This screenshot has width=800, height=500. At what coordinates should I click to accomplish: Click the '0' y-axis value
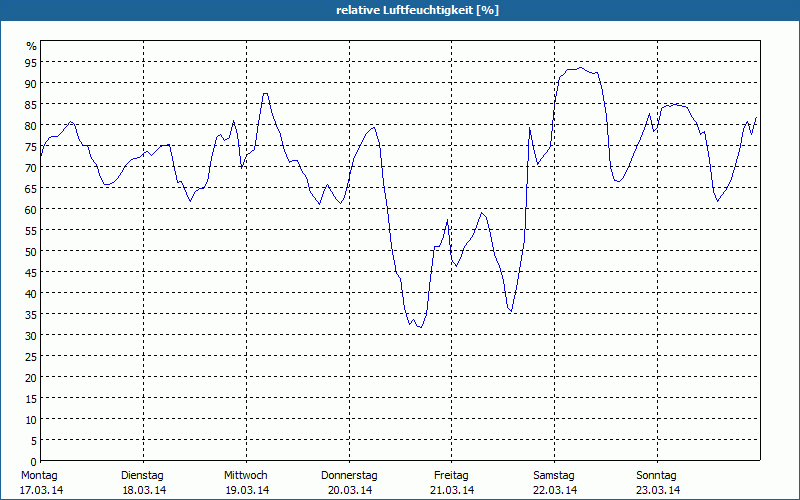(34, 462)
